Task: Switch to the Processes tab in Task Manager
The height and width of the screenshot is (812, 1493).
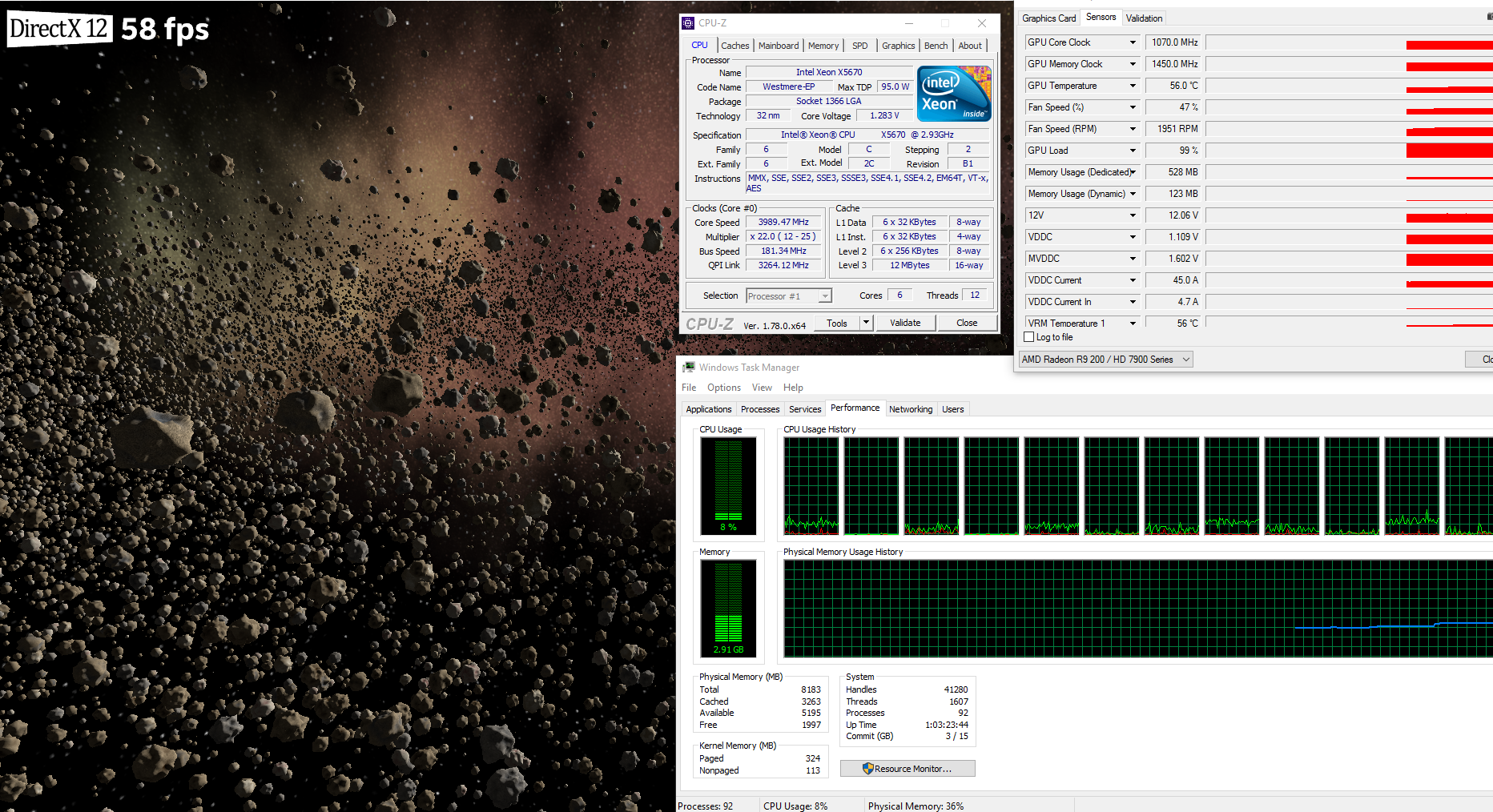Action: click(x=760, y=409)
